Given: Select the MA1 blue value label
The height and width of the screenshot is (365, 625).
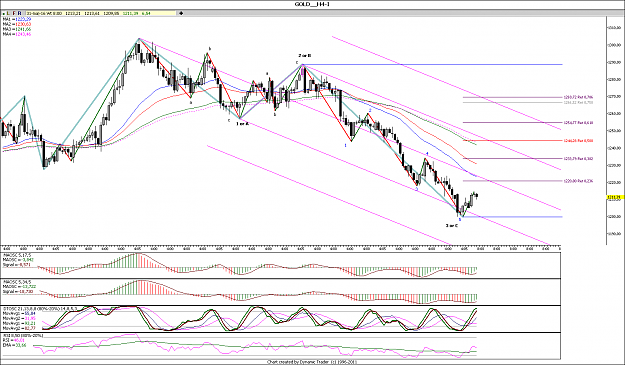Looking at the screenshot, I should [x=23, y=19].
